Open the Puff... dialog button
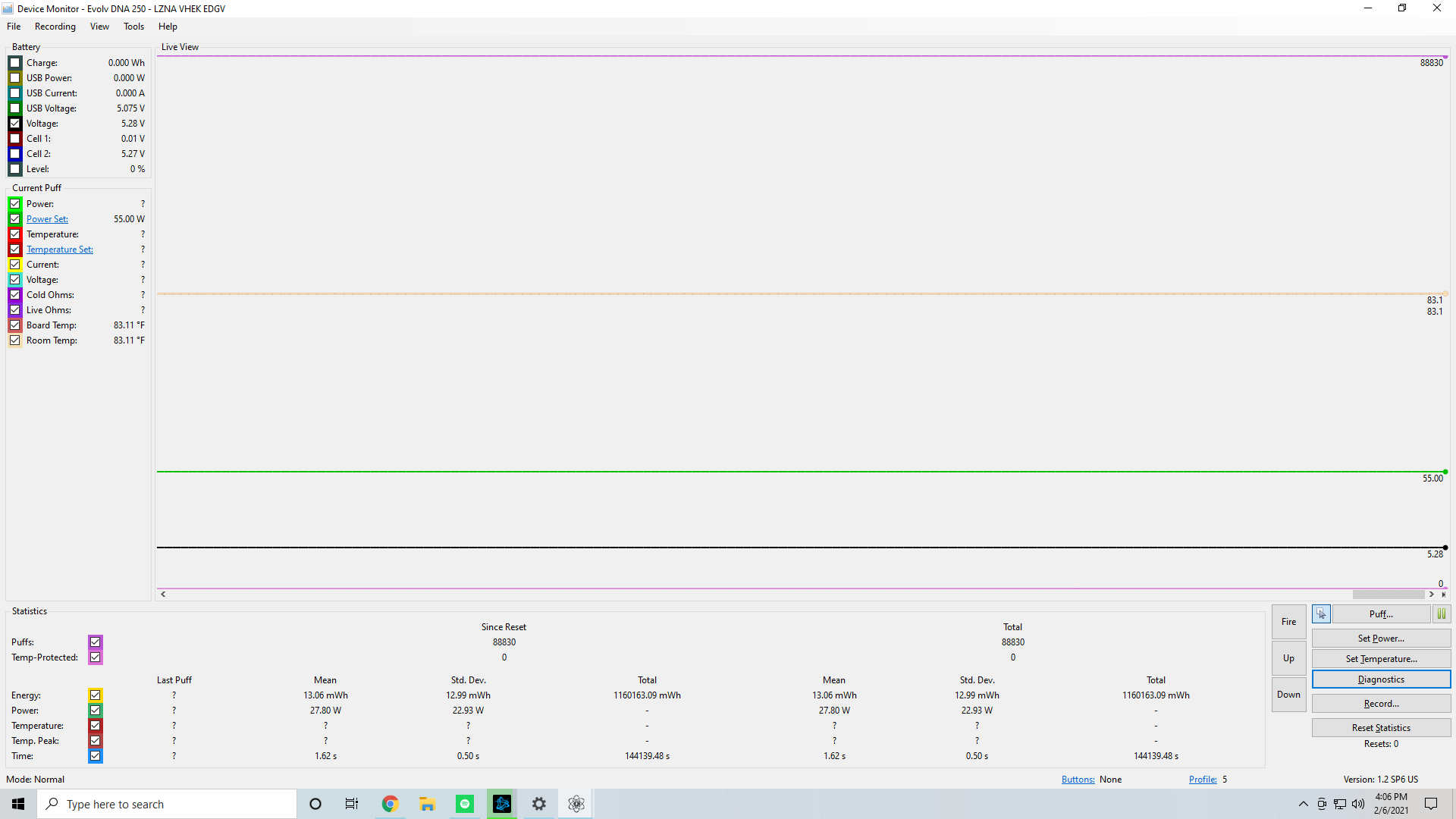The width and height of the screenshot is (1456, 819). pos(1381,613)
